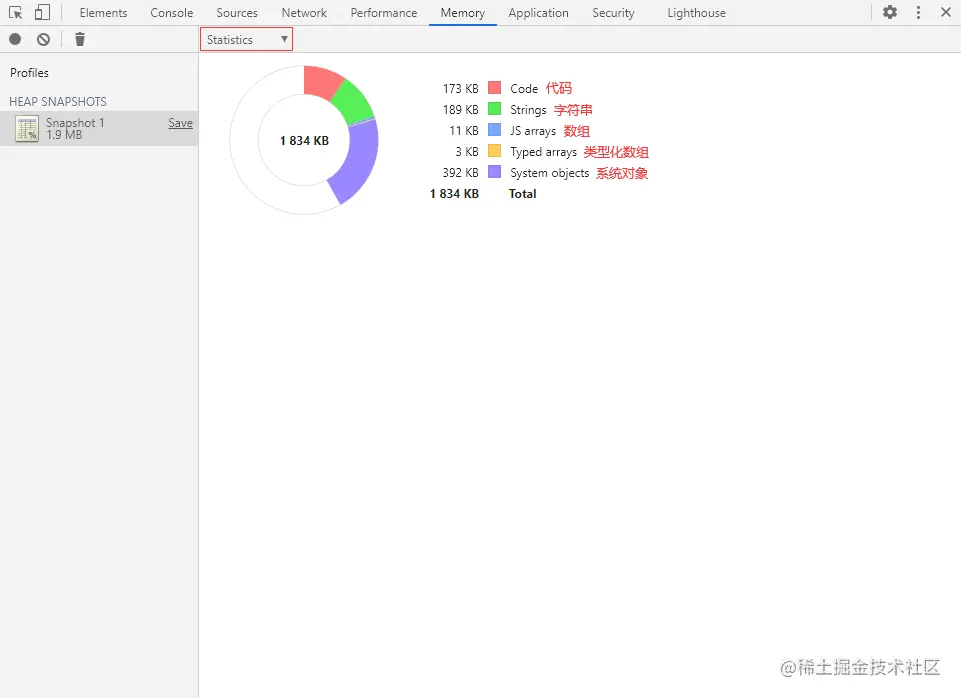Click the clear all profiles icon
Screen dimensions: 961x698
44,39
